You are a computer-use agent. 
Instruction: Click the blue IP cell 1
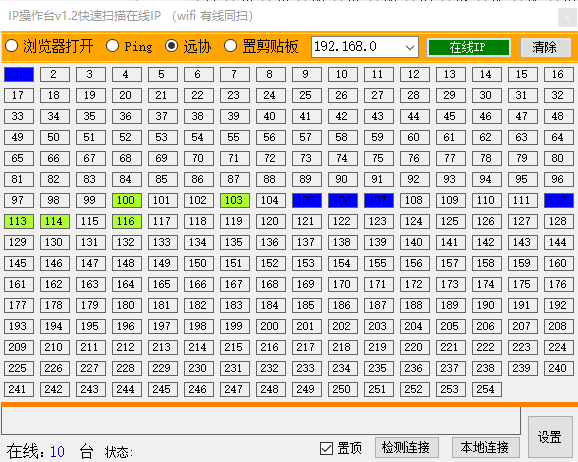click(19, 74)
